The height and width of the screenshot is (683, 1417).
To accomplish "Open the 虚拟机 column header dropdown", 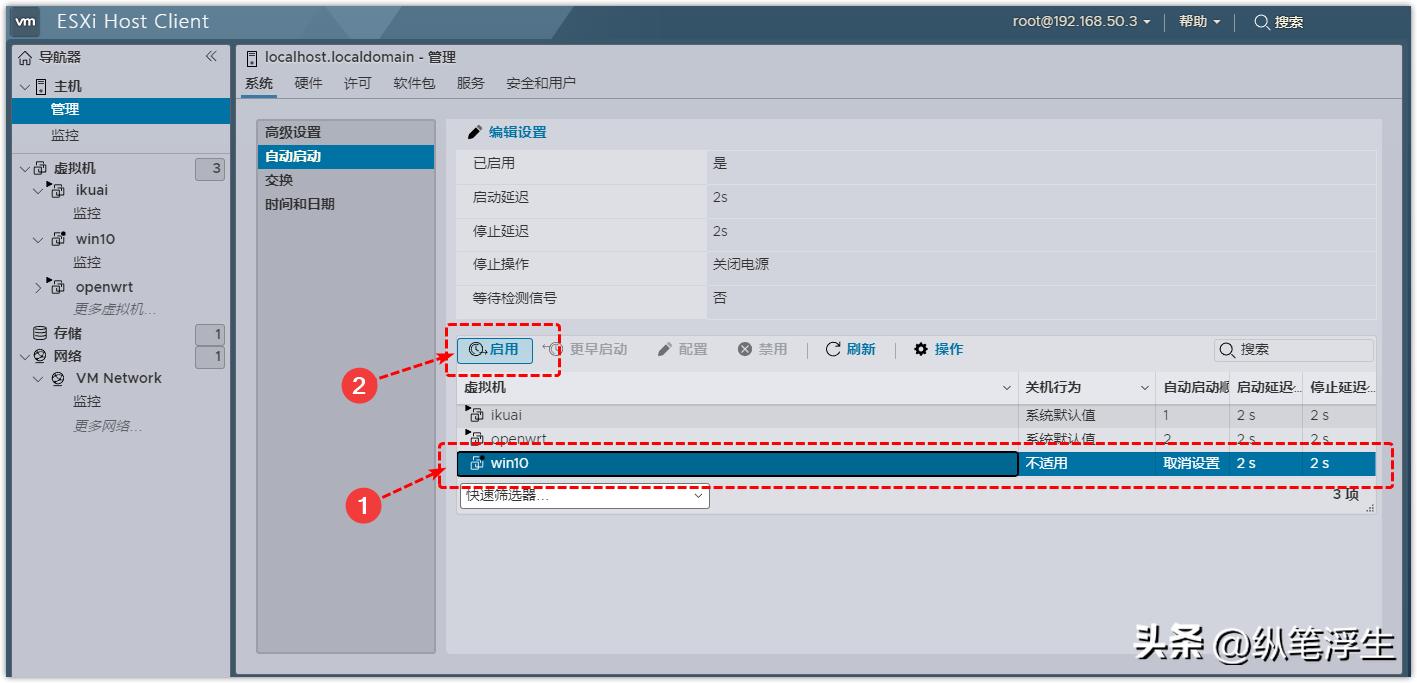I will (x=1006, y=387).
